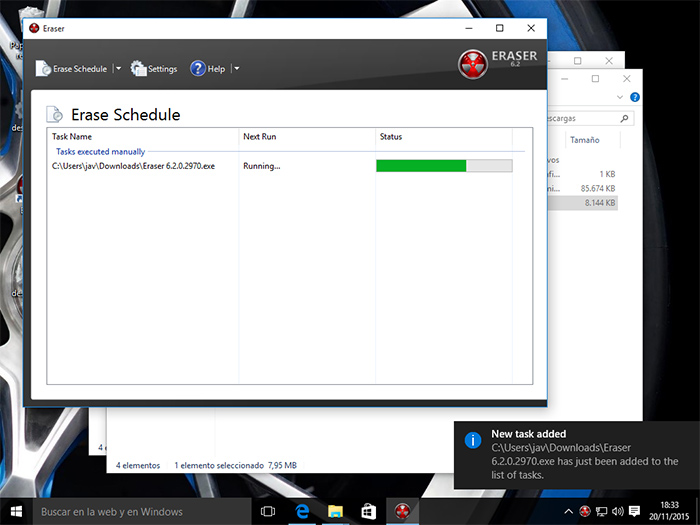Click the Eraser icon in system tray

(x=584, y=511)
